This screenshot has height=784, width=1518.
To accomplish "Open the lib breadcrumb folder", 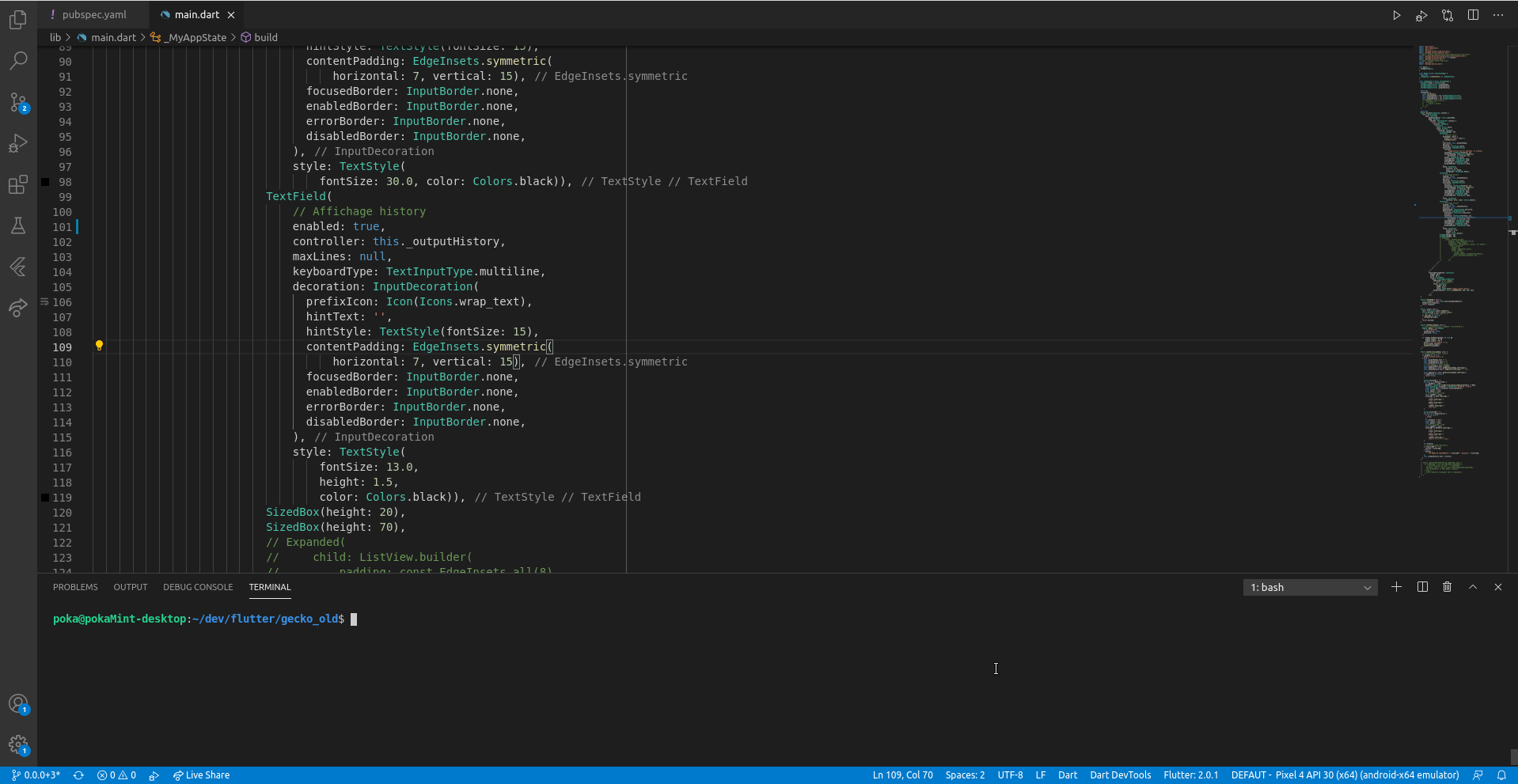I will (55, 37).
